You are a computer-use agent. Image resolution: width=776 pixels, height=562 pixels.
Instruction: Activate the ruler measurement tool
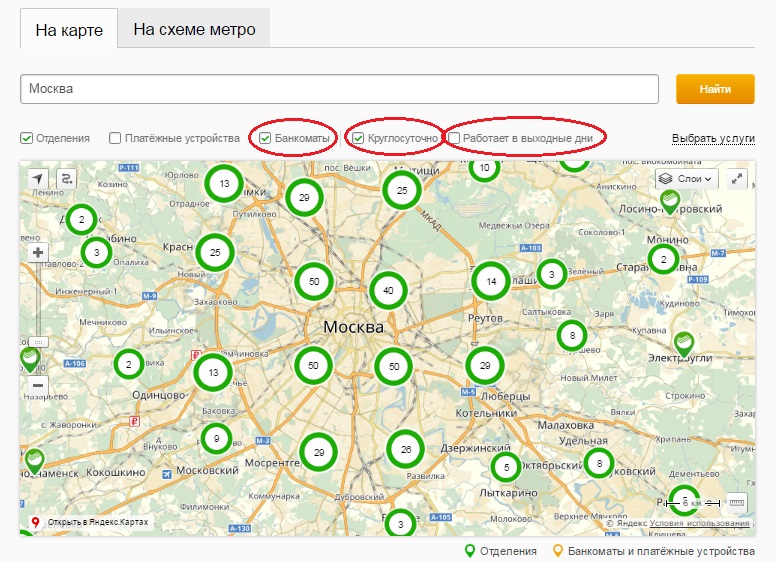pos(737,503)
